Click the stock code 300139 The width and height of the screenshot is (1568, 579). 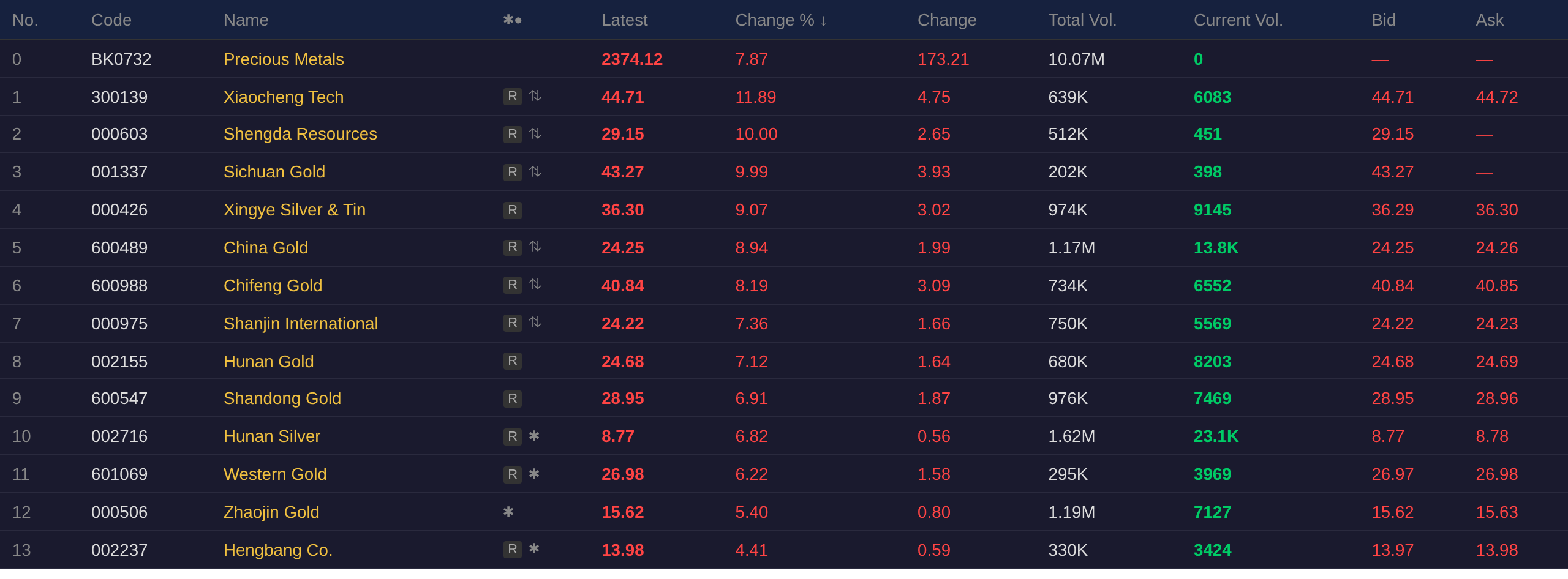(119, 97)
